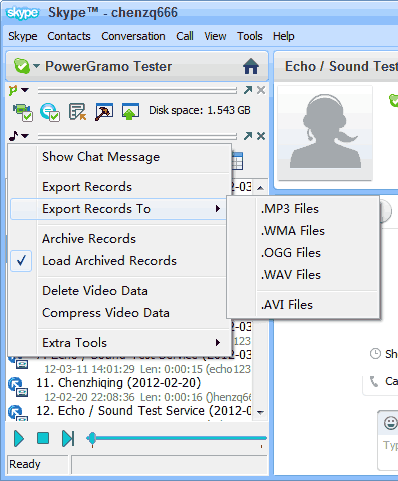Click the 12-03-11 14:01:29 record detail line

coord(147,369)
